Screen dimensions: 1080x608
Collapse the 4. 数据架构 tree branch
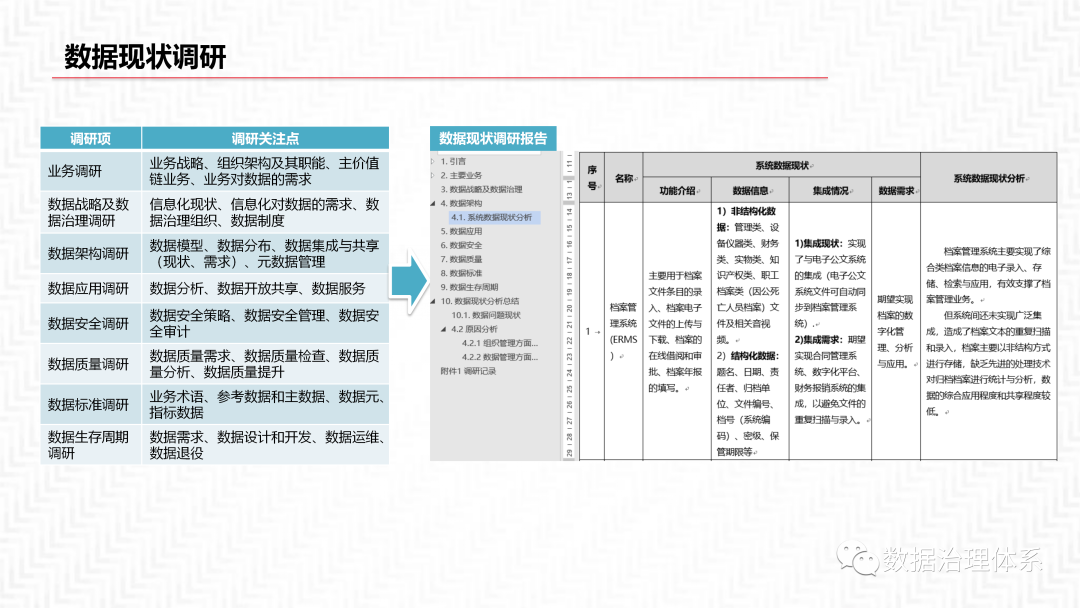(x=434, y=201)
